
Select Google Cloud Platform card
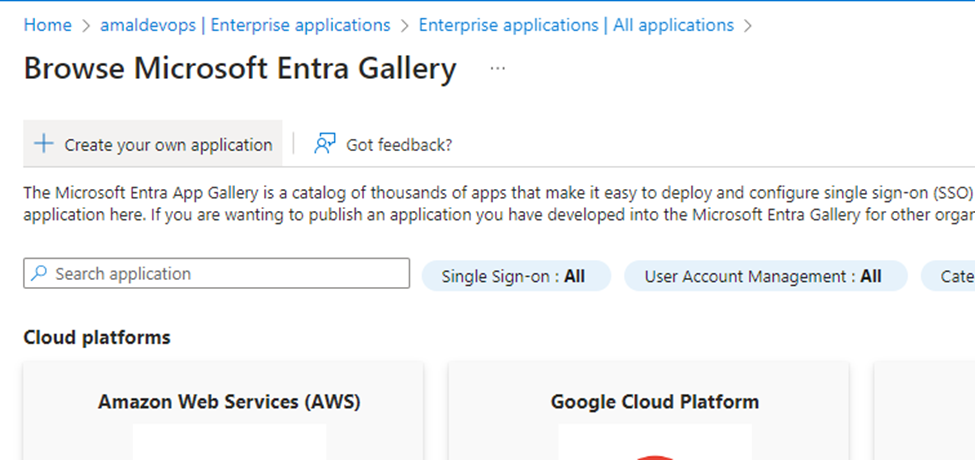[x=649, y=412]
